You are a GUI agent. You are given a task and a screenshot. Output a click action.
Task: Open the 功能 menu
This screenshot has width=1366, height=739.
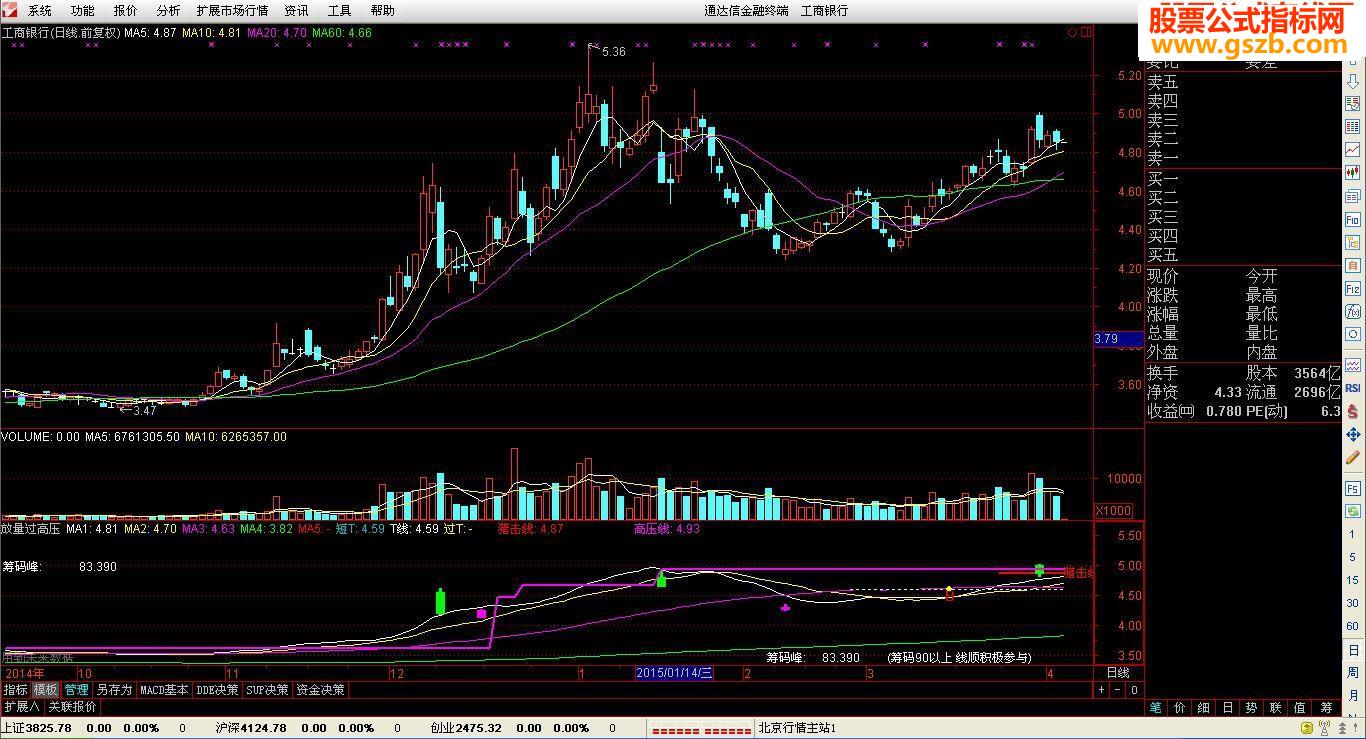pyautogui.click(x=83, y=11)
